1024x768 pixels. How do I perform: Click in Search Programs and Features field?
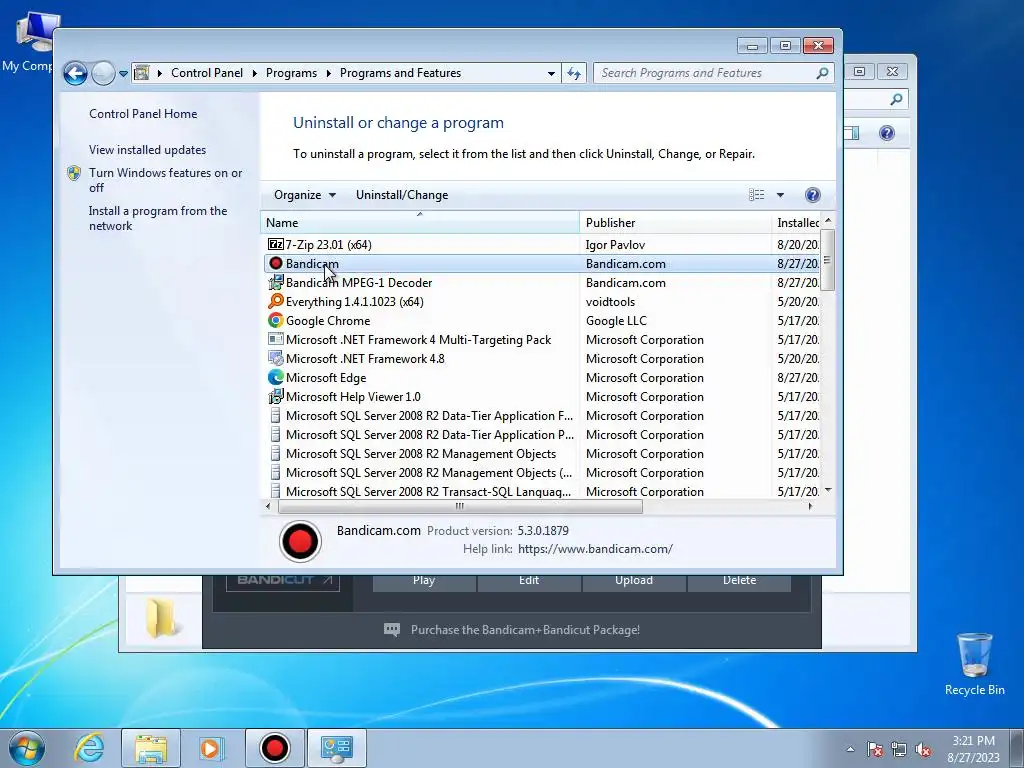click(705, 73)
